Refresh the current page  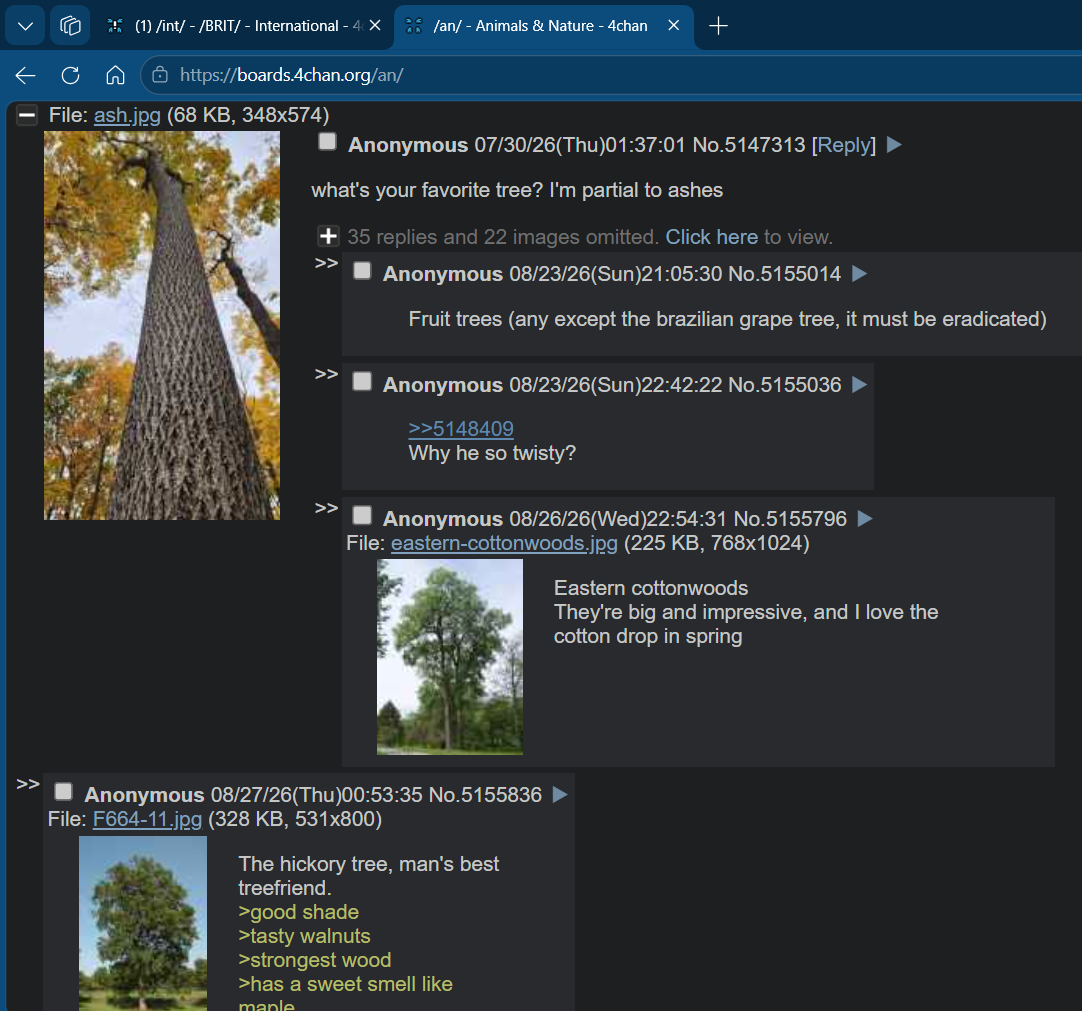pos(70,75)
